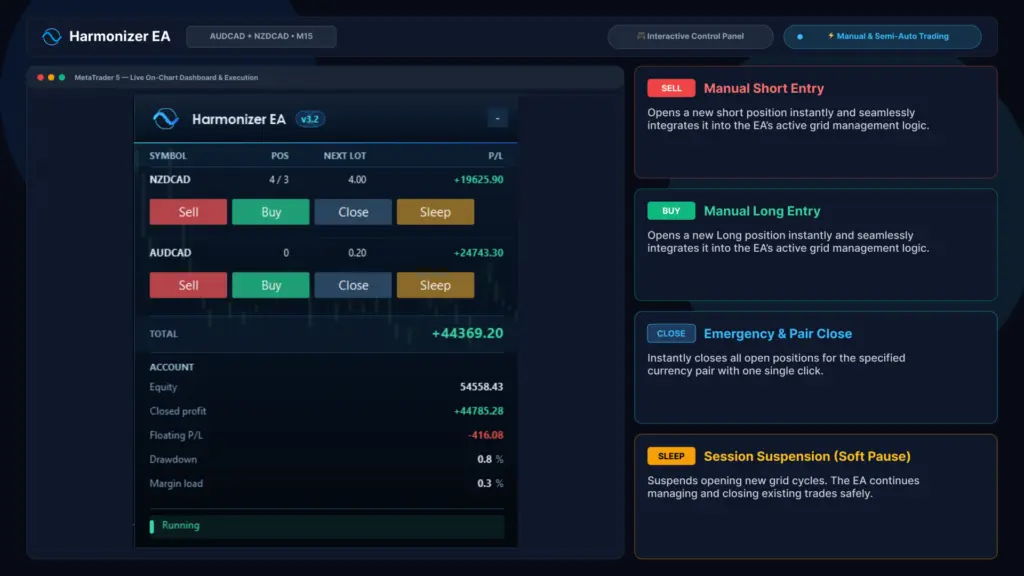Click the Drawdown value 0.8
The height and width of the screenshot is (576, 1024).
[x=484, y=459]
